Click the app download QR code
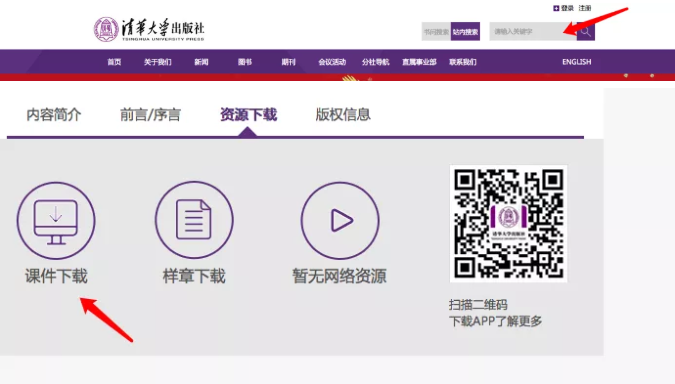 point(508,223)
